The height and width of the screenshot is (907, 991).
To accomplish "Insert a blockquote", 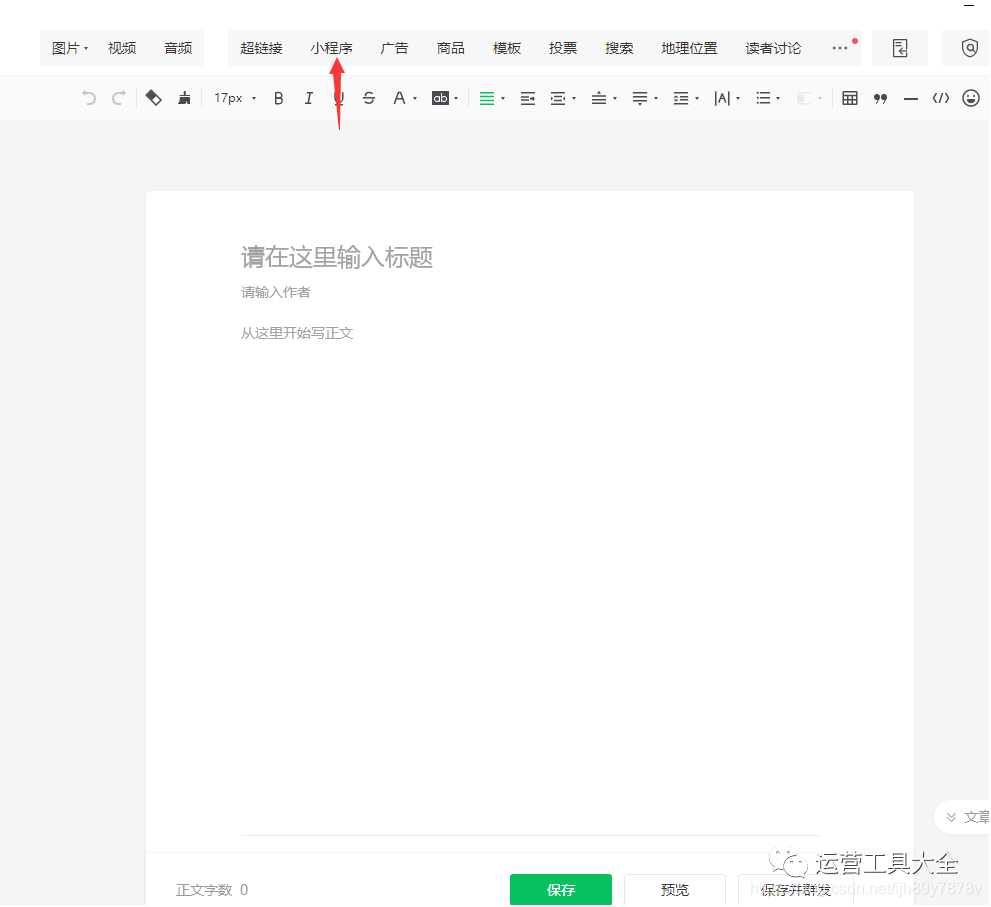I will [879, 97].
